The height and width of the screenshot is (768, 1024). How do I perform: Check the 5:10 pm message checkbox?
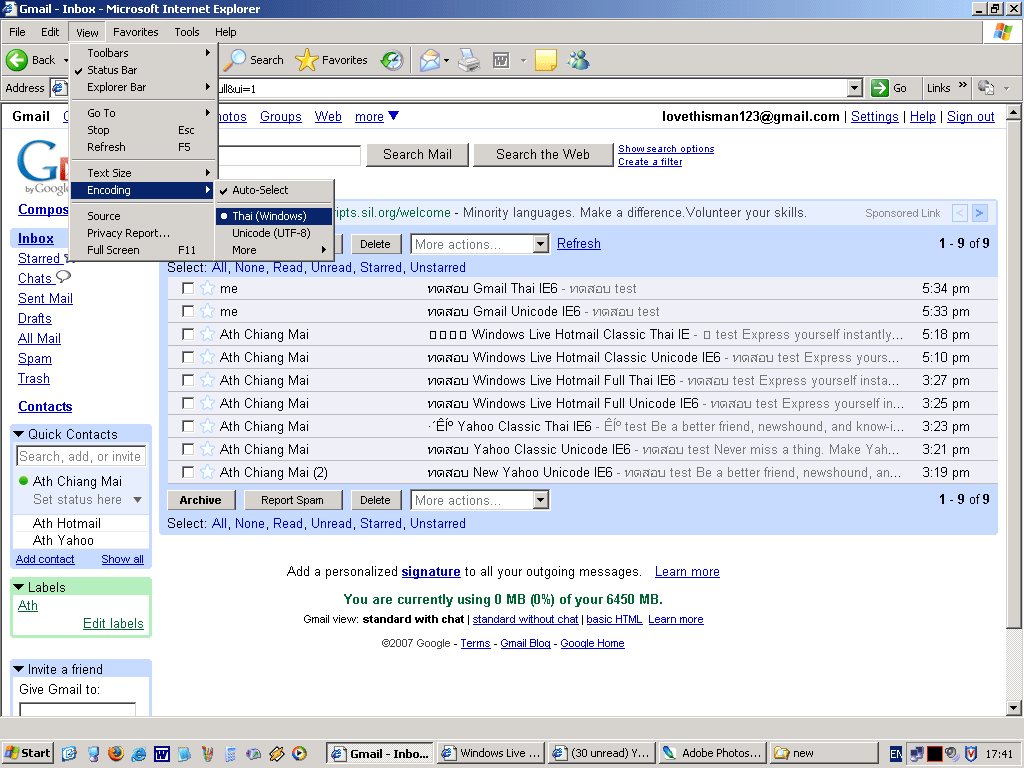[x=188, y=357]
